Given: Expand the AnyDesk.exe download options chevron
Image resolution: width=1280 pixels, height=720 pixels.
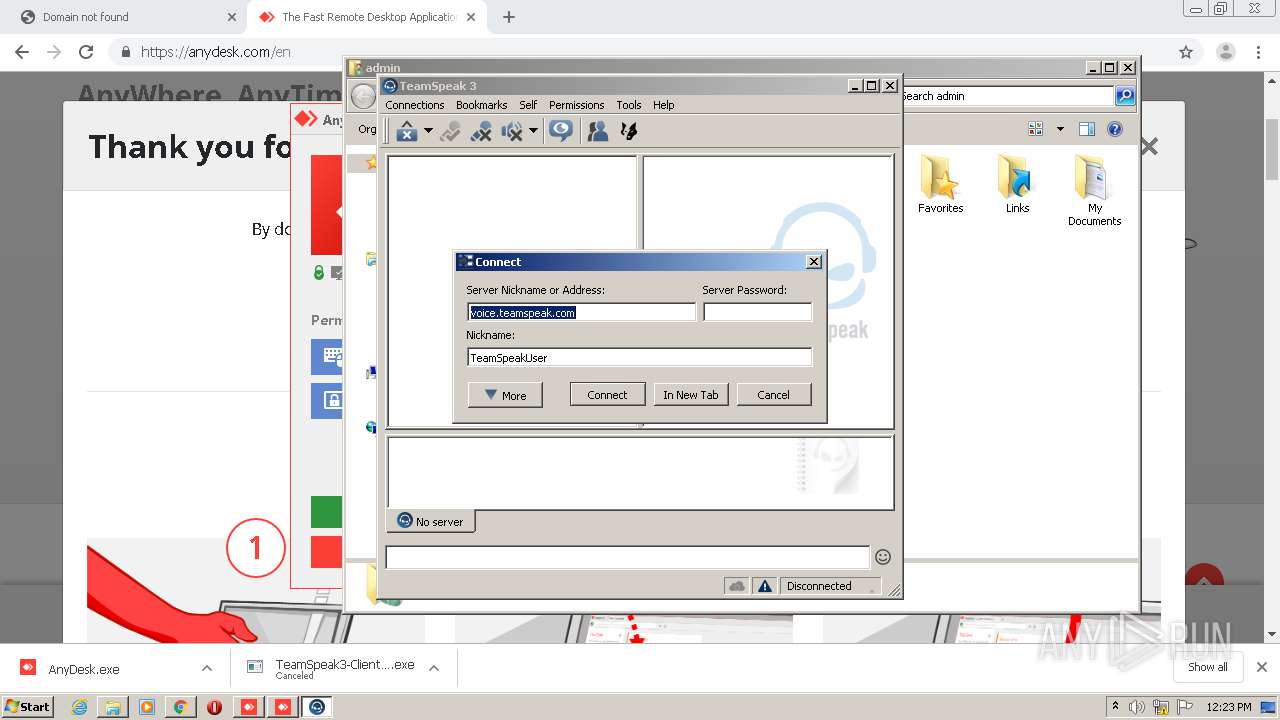Looking at the screenshot, I should pyautogui.click(x=207, y=669).
